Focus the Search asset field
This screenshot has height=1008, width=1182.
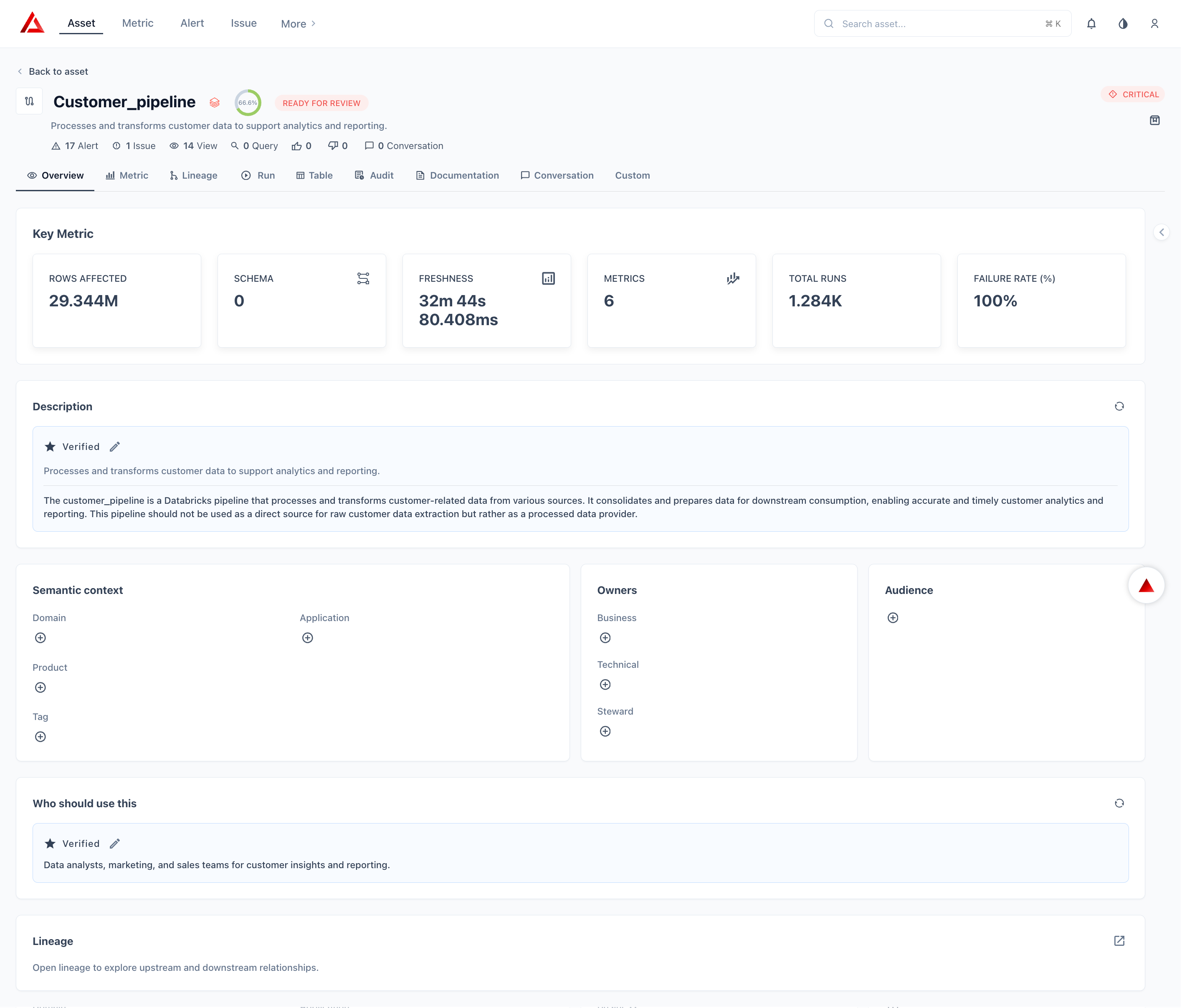pos(942,23)
